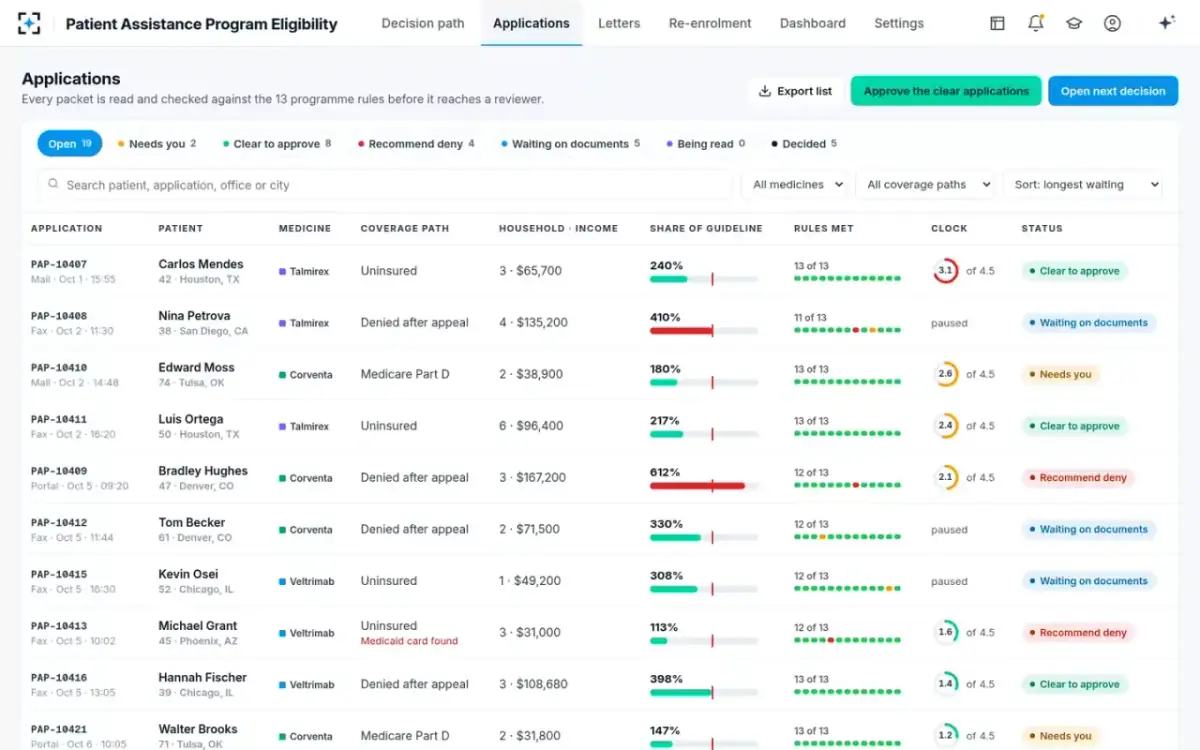
Task: Focus the patient search field
Action: [385, 185]
